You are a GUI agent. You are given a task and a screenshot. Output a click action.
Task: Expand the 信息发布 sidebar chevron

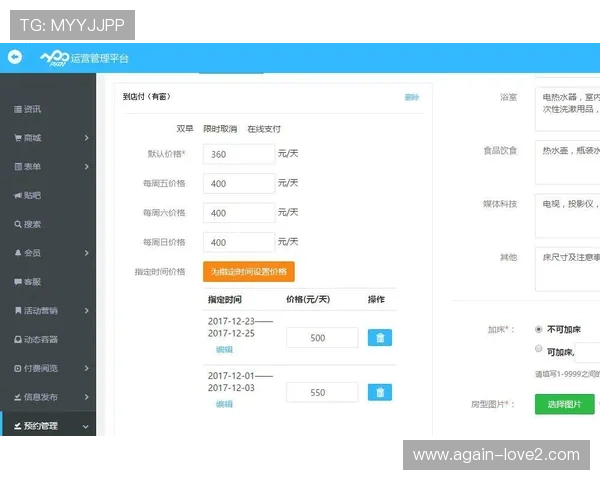[x=86, y=397]
